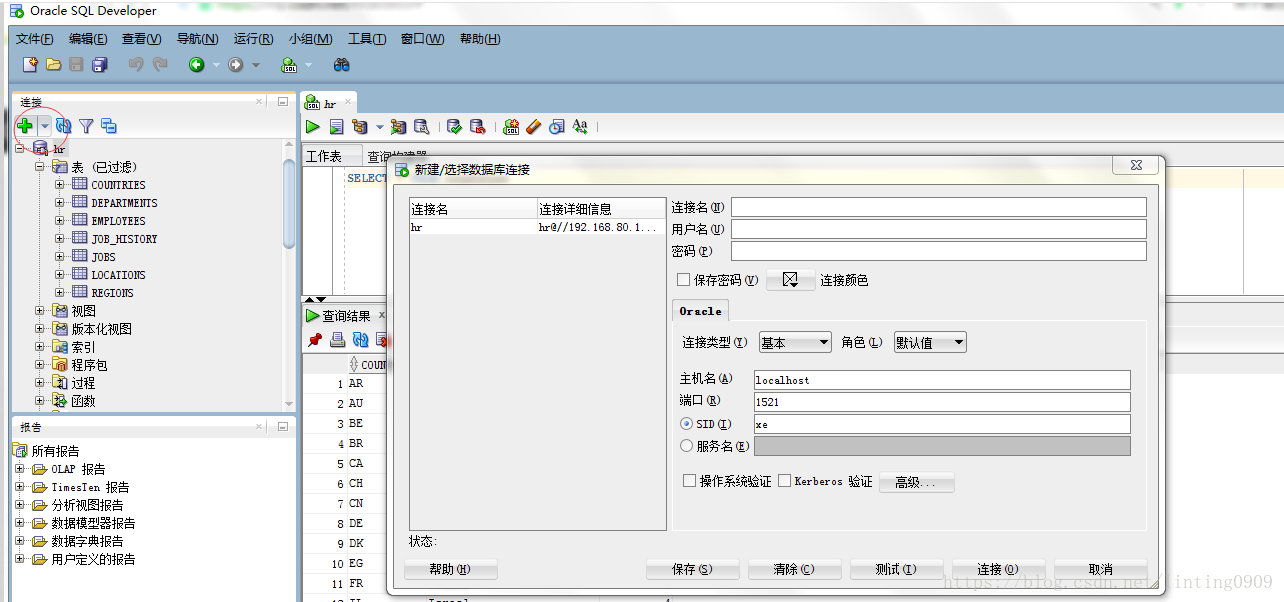Open SQL Worksheet icon in main toolbar
Viewport: 1284px width, 602px height.
point(290,65)
